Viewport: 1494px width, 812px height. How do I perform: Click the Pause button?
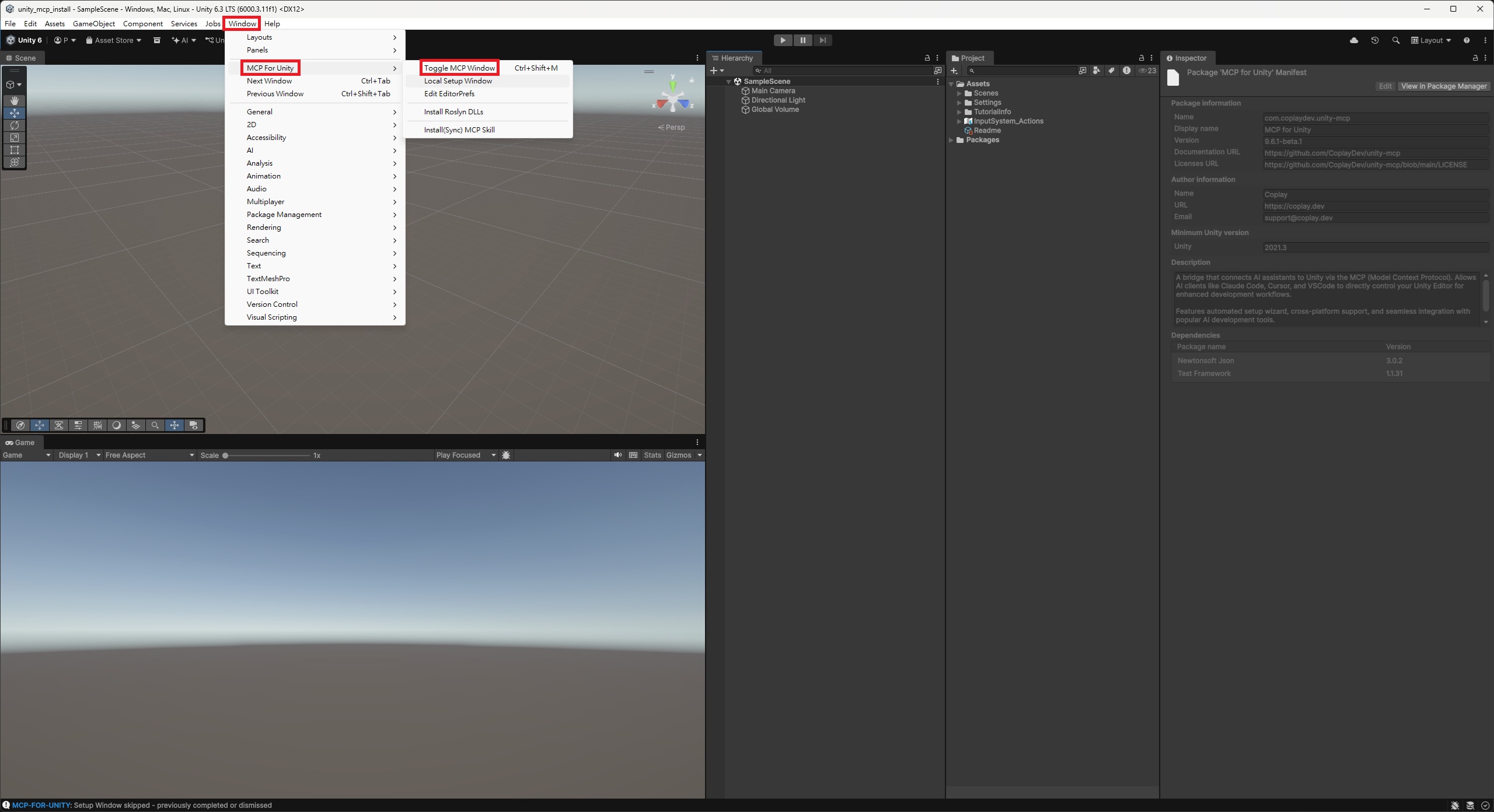(x=802, y=40)
